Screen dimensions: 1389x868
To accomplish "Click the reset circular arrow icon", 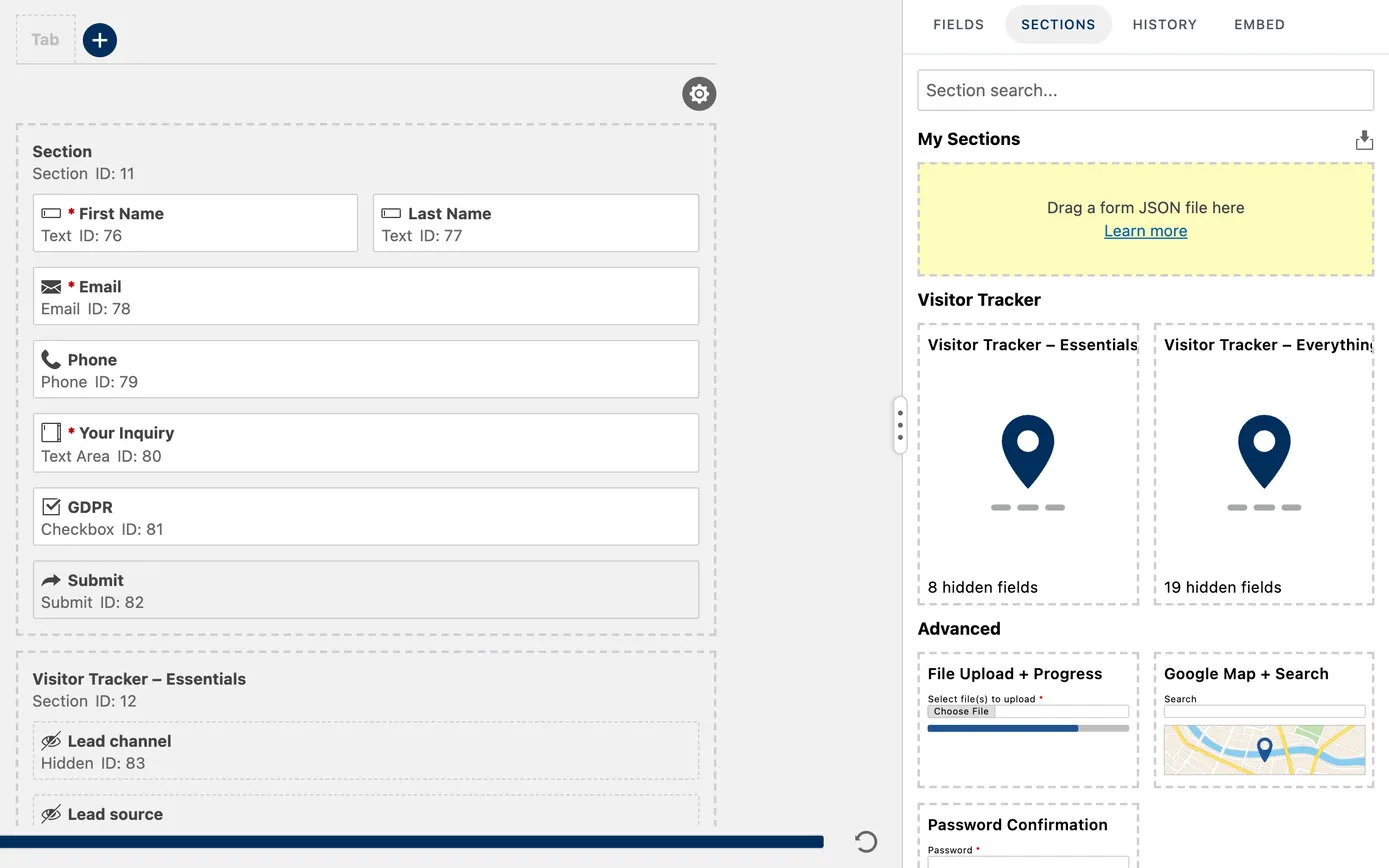I will click(866, 842).
